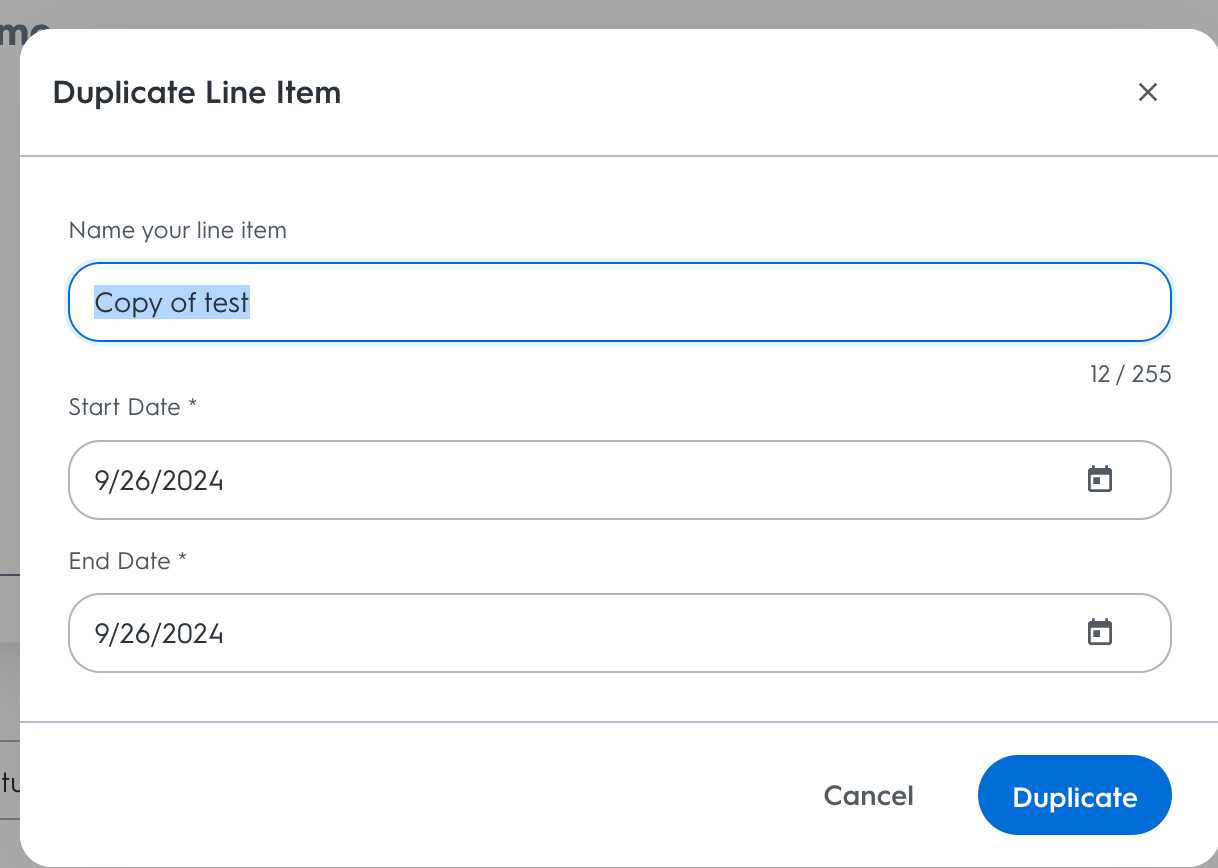
Task: Click the "Duplicate Line Item" dialog title
Action: click(x=197, y=93)
